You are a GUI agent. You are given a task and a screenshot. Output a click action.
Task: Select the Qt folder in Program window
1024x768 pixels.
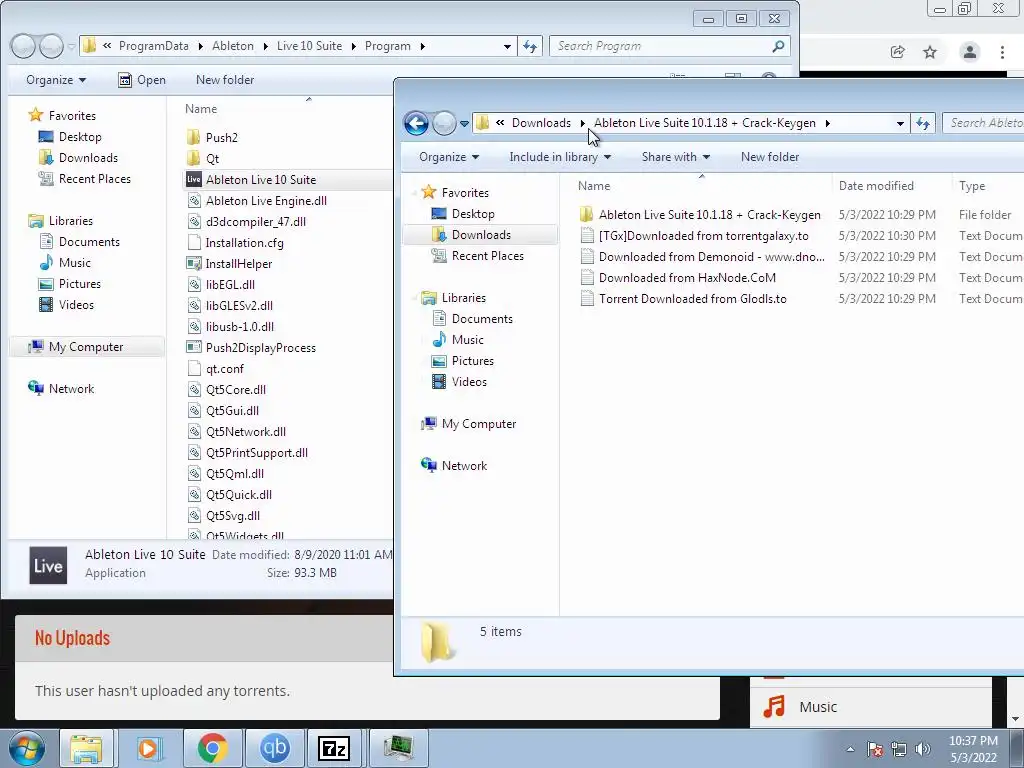point(203,158)
